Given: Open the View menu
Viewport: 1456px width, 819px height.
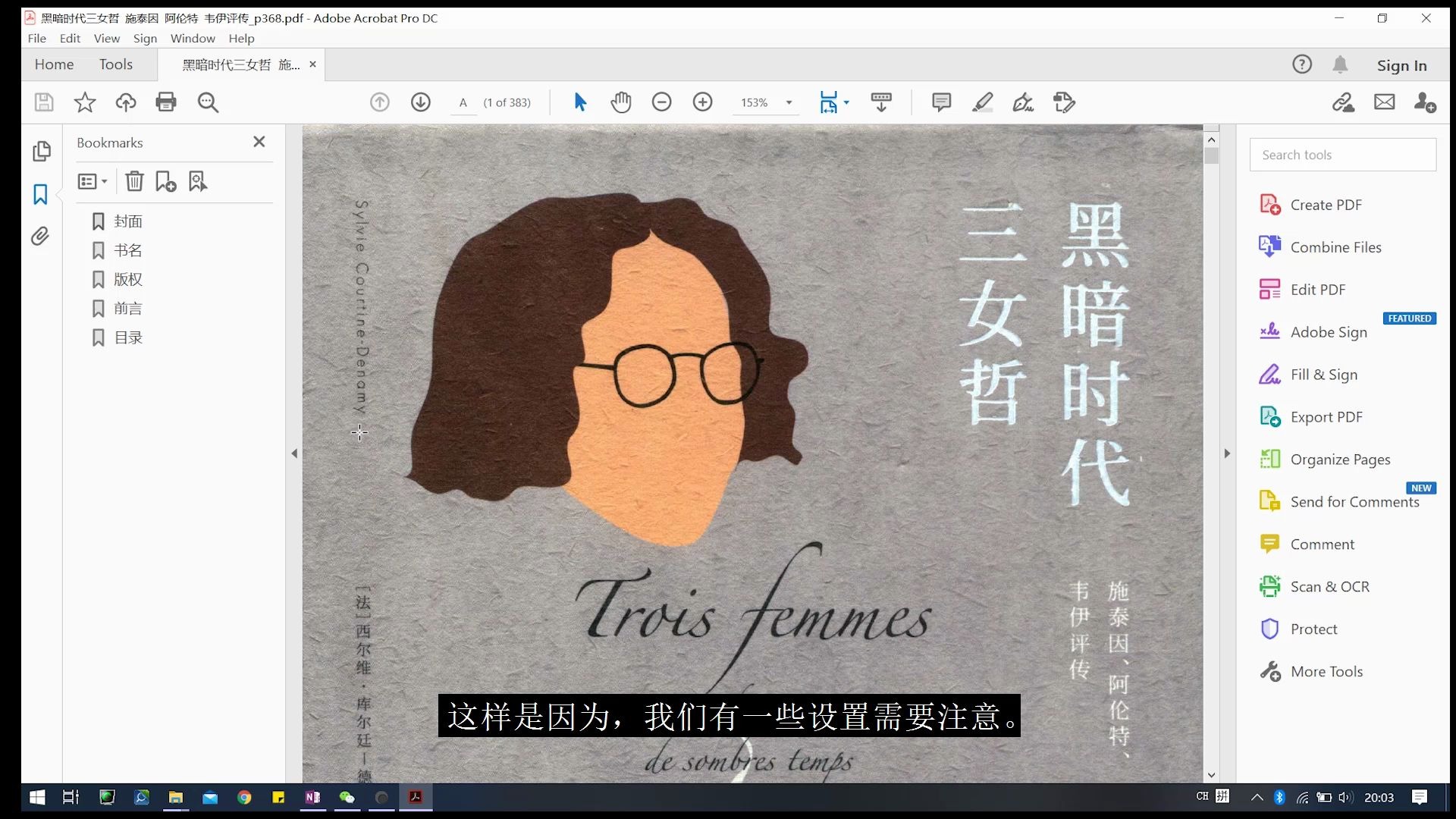Looking at the screenshot, I should [107, 38].
